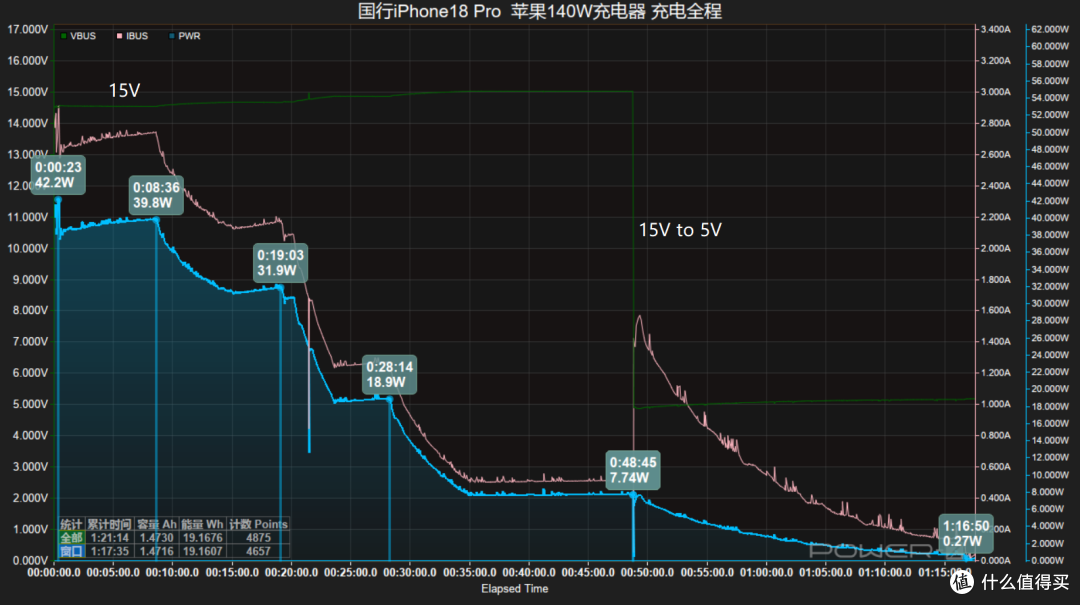This screenshot has height=605, width=1080.
Task: Click the 15.000V voltage axis tick
Action: coord(28,92)
